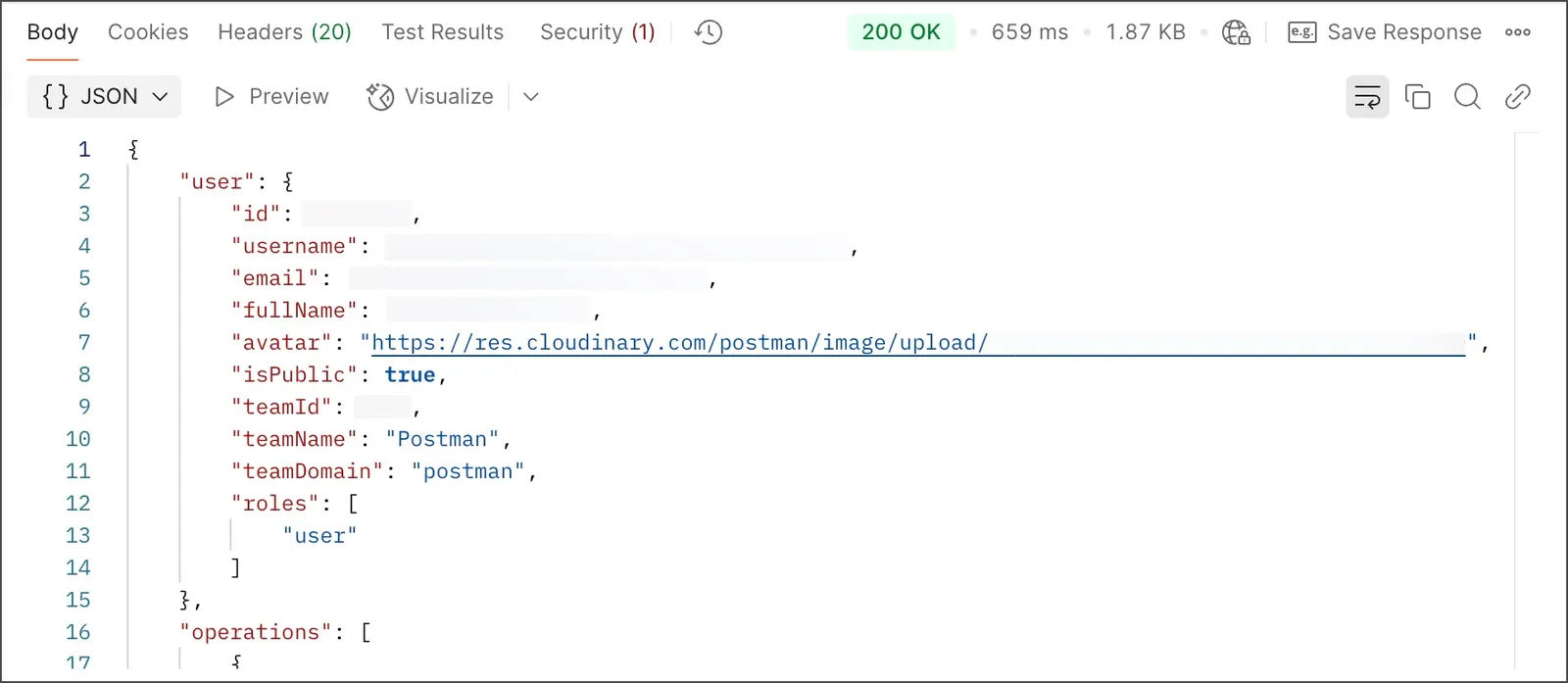Click the "user" key on line 2
The image size is (1568, 683).
(217, 181)
